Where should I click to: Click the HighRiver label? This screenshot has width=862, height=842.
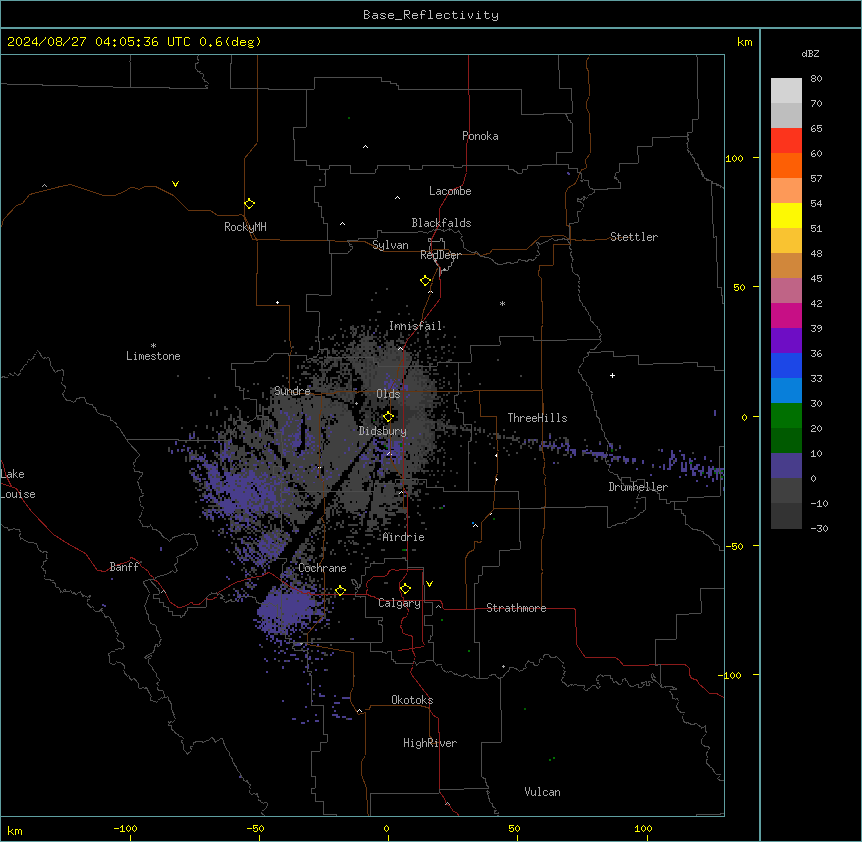[430, 743]
